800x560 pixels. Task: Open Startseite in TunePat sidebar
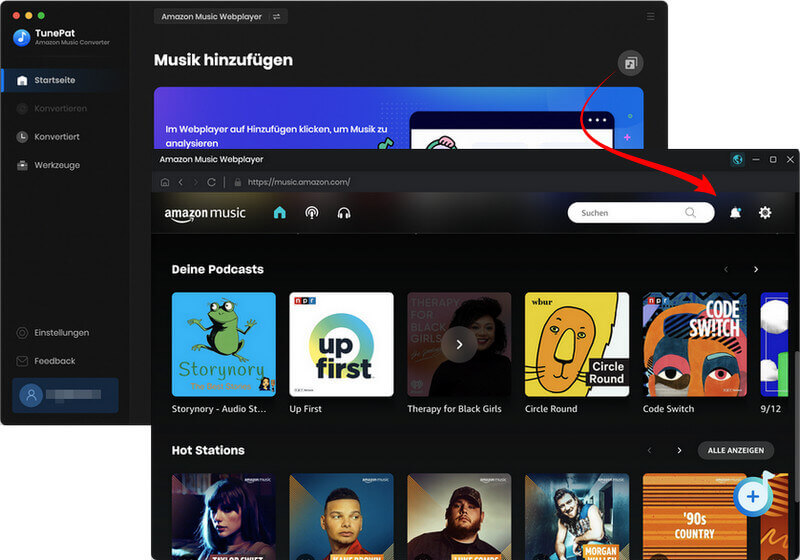click(61, 80)
